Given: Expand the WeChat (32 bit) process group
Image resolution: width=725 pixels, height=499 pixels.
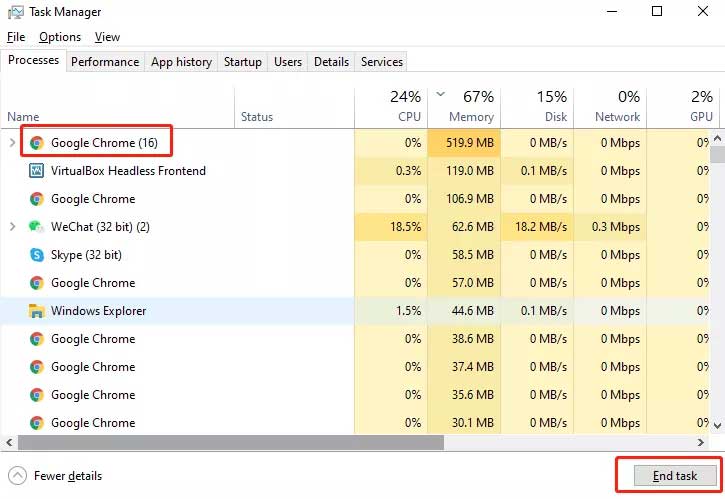Looking at the screenshot, I should pyautogui.click(x=12, y=227).
